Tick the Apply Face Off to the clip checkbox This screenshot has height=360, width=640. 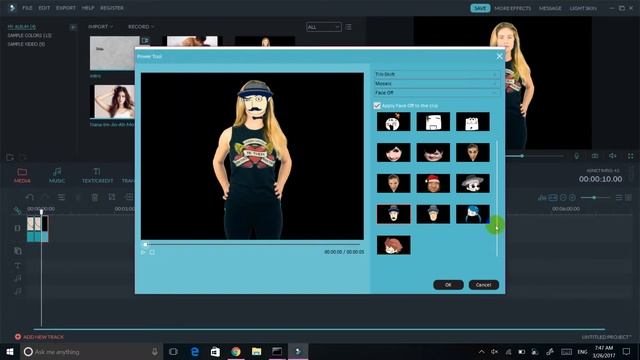tap(377, 106)
